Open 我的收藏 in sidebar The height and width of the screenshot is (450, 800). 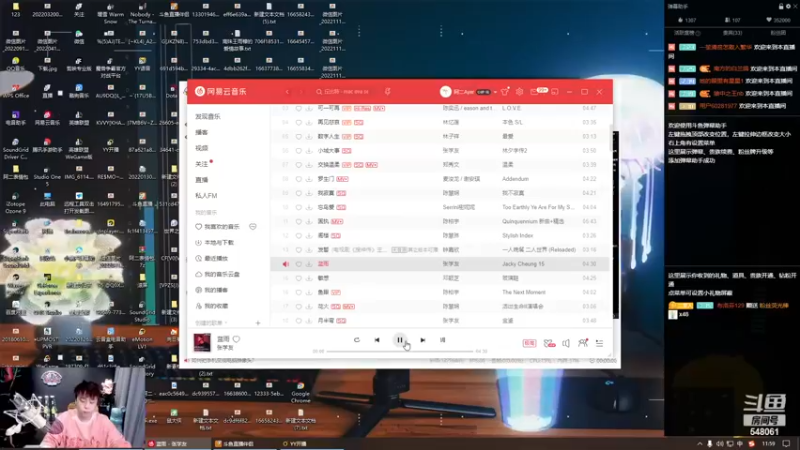[216, 306]
